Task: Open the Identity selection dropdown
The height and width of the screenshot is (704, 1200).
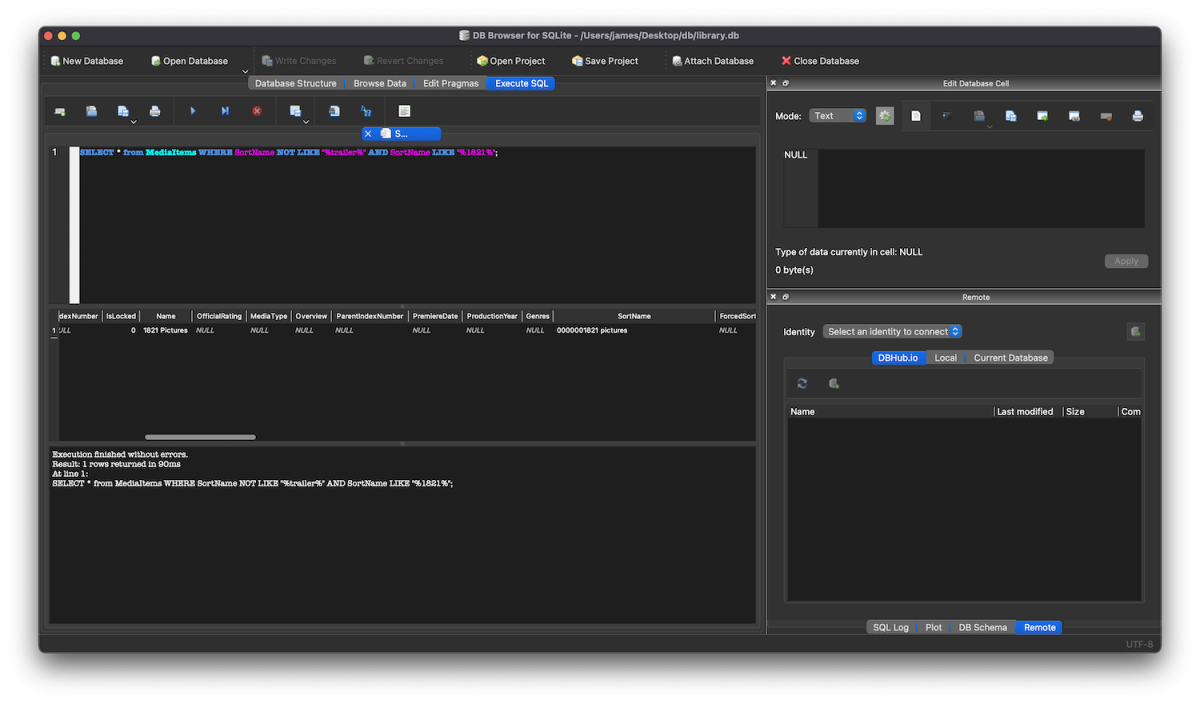Action: [x=889, y=331]
